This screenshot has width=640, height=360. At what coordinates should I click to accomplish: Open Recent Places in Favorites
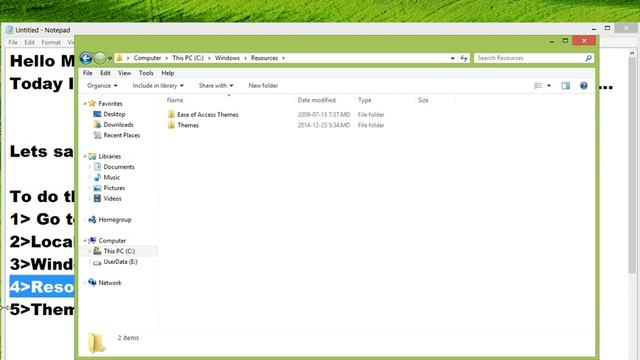point(122,136)
